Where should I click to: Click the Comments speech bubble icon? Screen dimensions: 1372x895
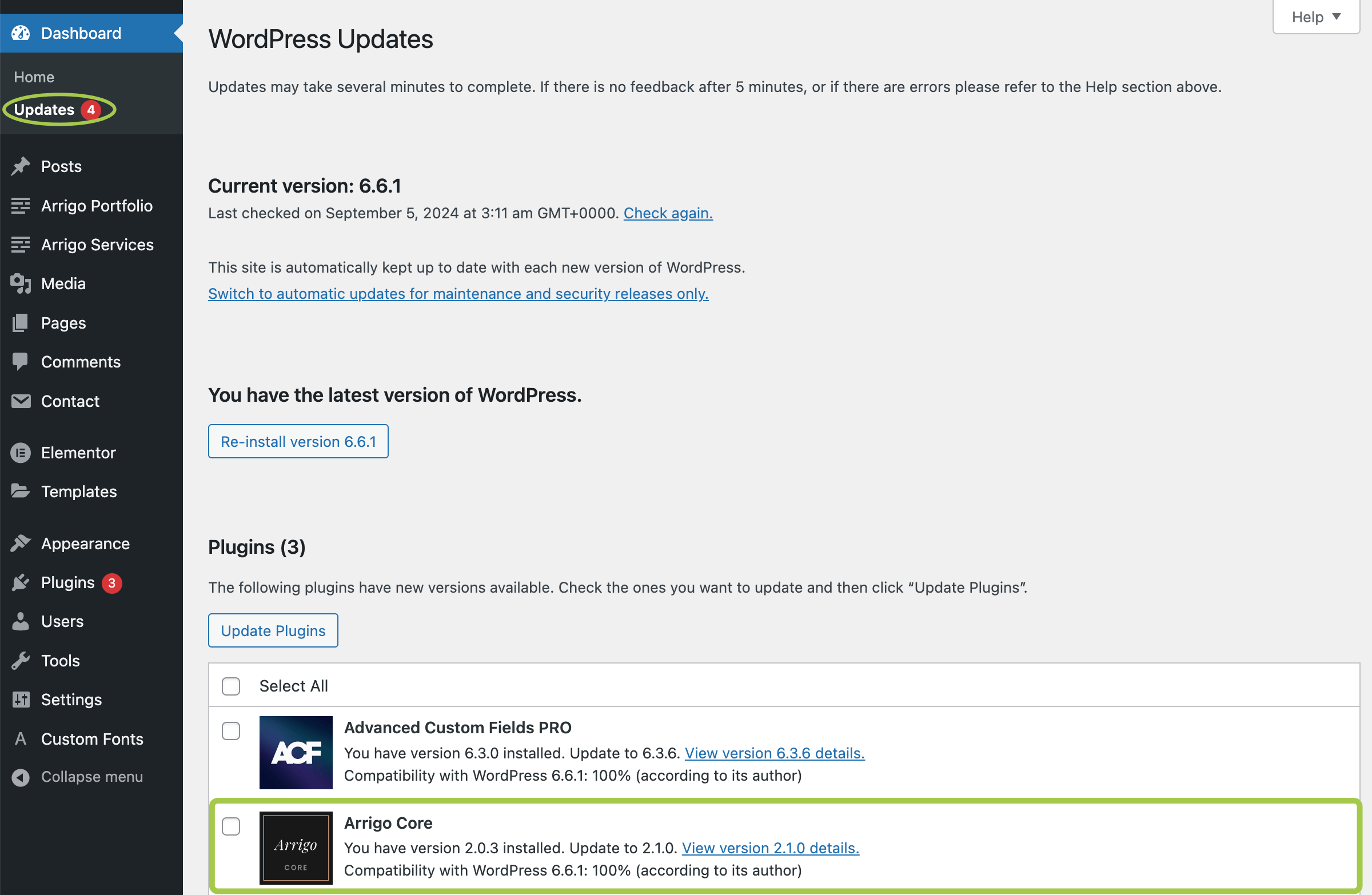[x=20, y=362]
